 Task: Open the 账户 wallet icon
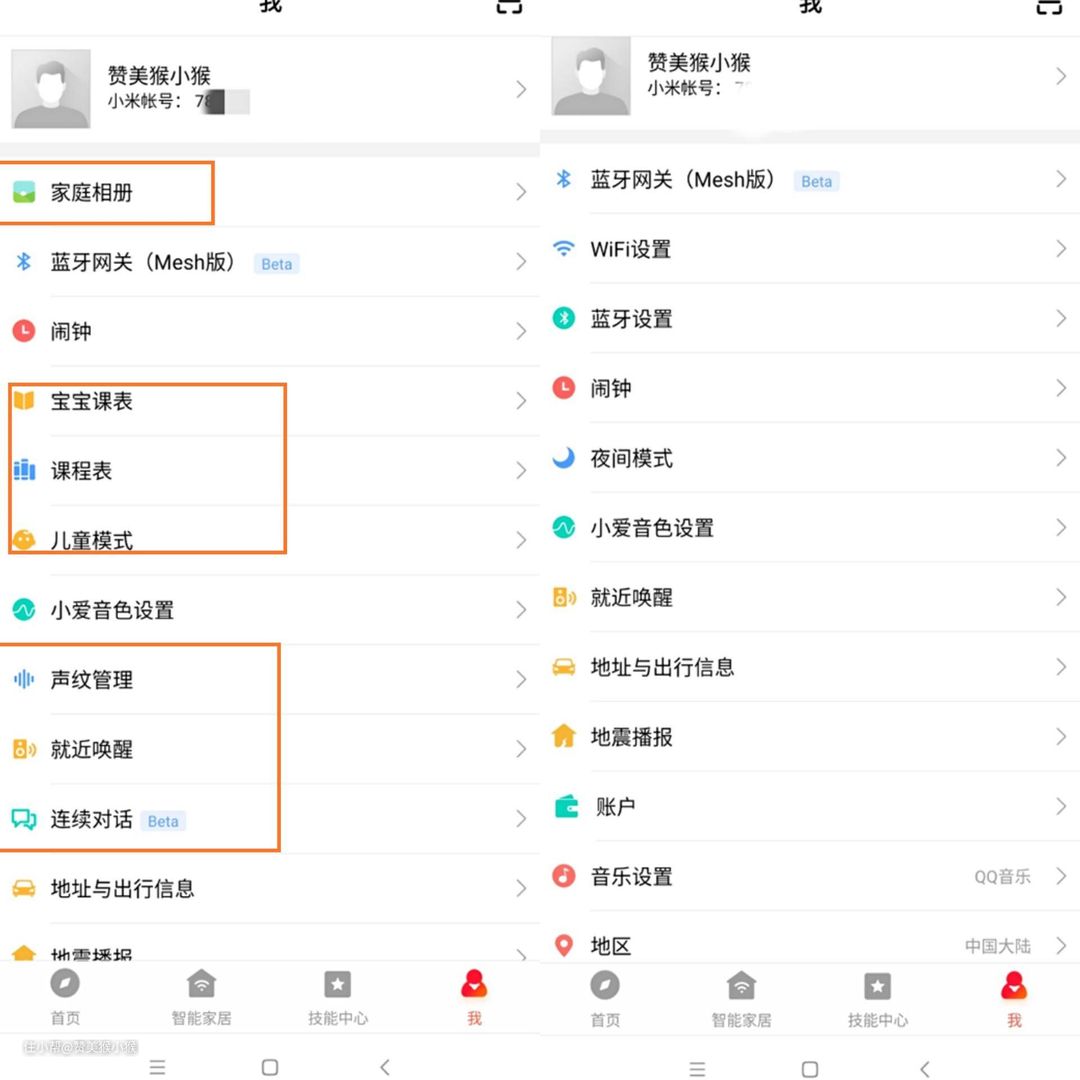(x=566, y=806)
